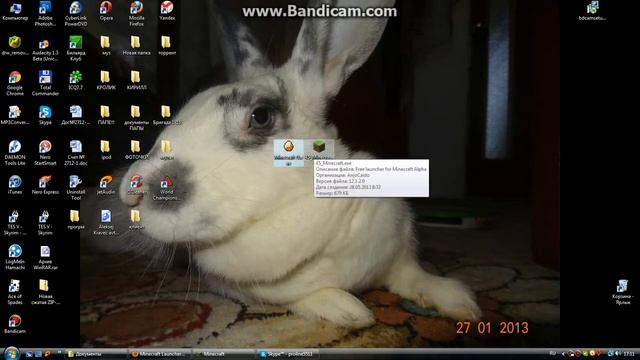Open the ipod folder

106,150
